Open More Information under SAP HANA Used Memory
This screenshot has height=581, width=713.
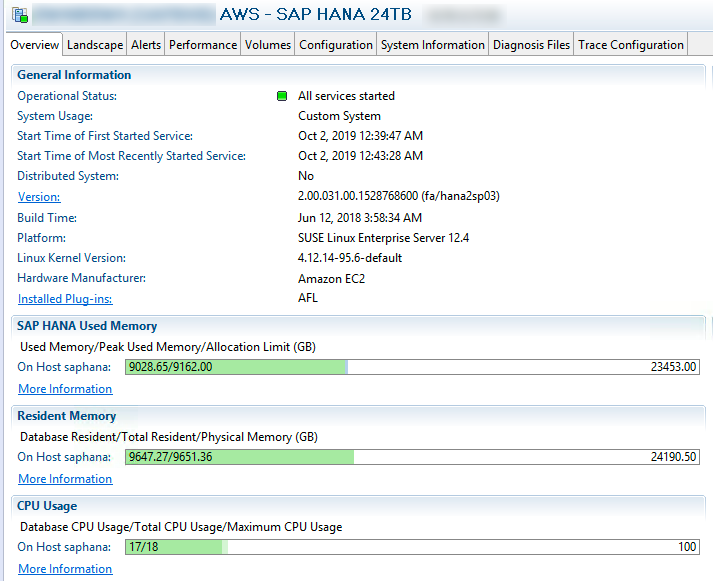click(x=65, y=389)
